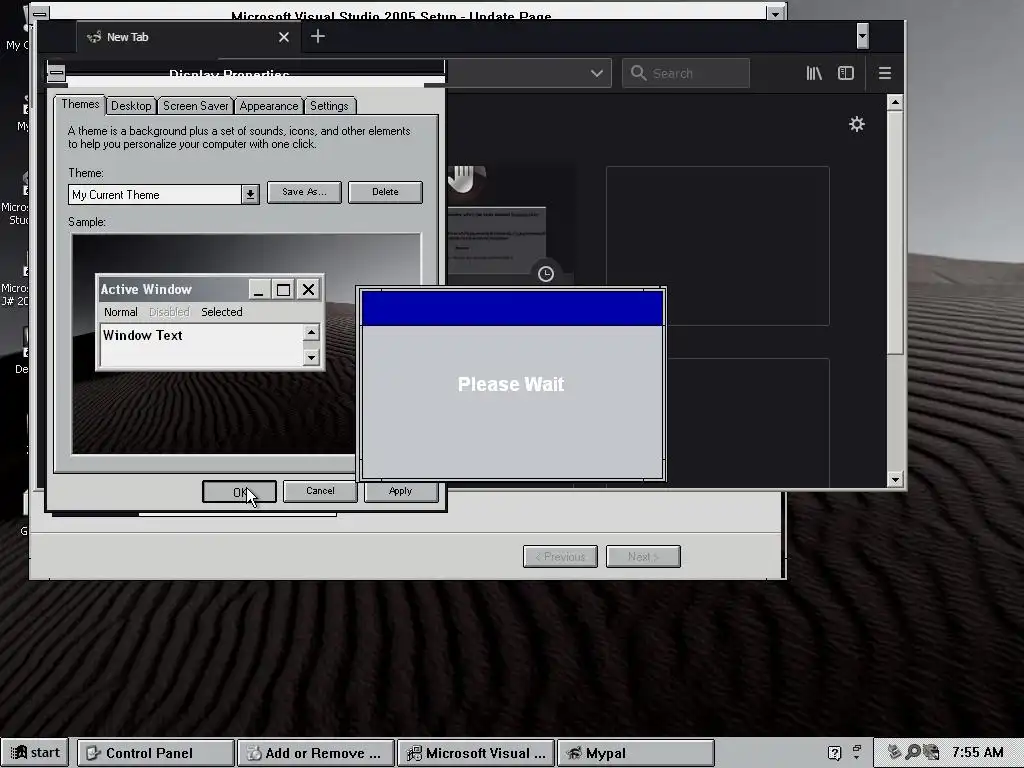The width and height of the screenshot is (1024, 768).
Task: Close the New Tab tab
Action: click(284, 37)
